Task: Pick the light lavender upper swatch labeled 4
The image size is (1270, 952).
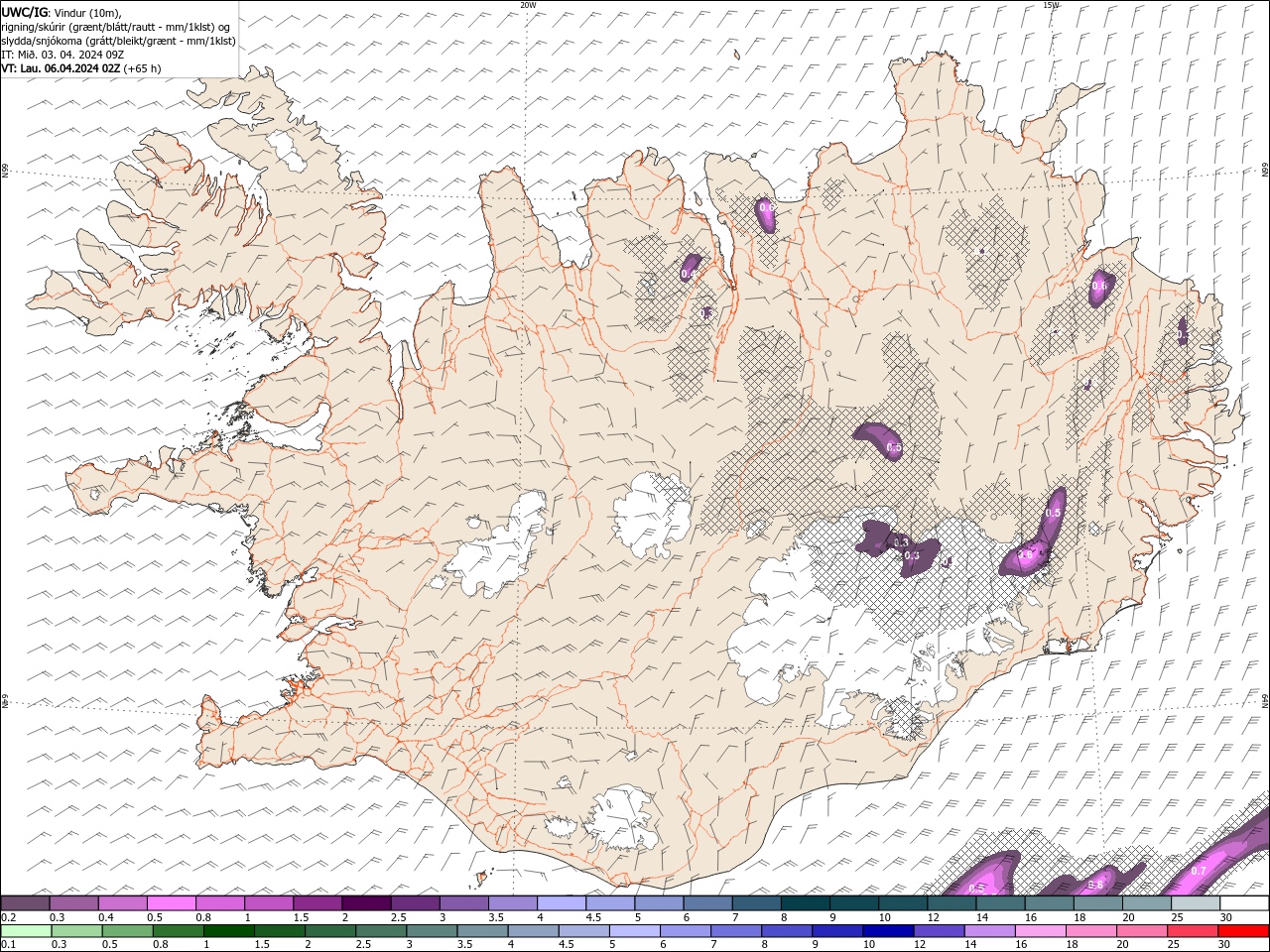Action: tap(561, 903)
